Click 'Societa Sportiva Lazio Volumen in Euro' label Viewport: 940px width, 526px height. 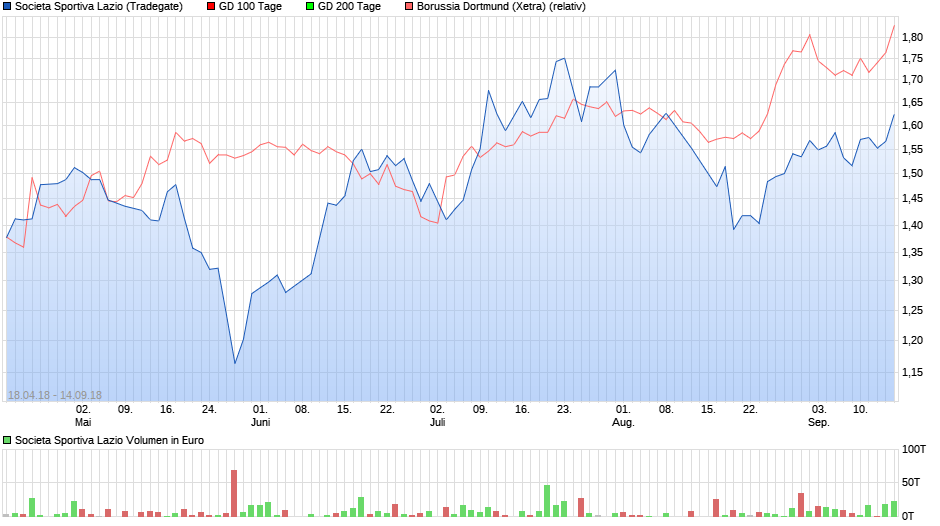pos(109,440)
